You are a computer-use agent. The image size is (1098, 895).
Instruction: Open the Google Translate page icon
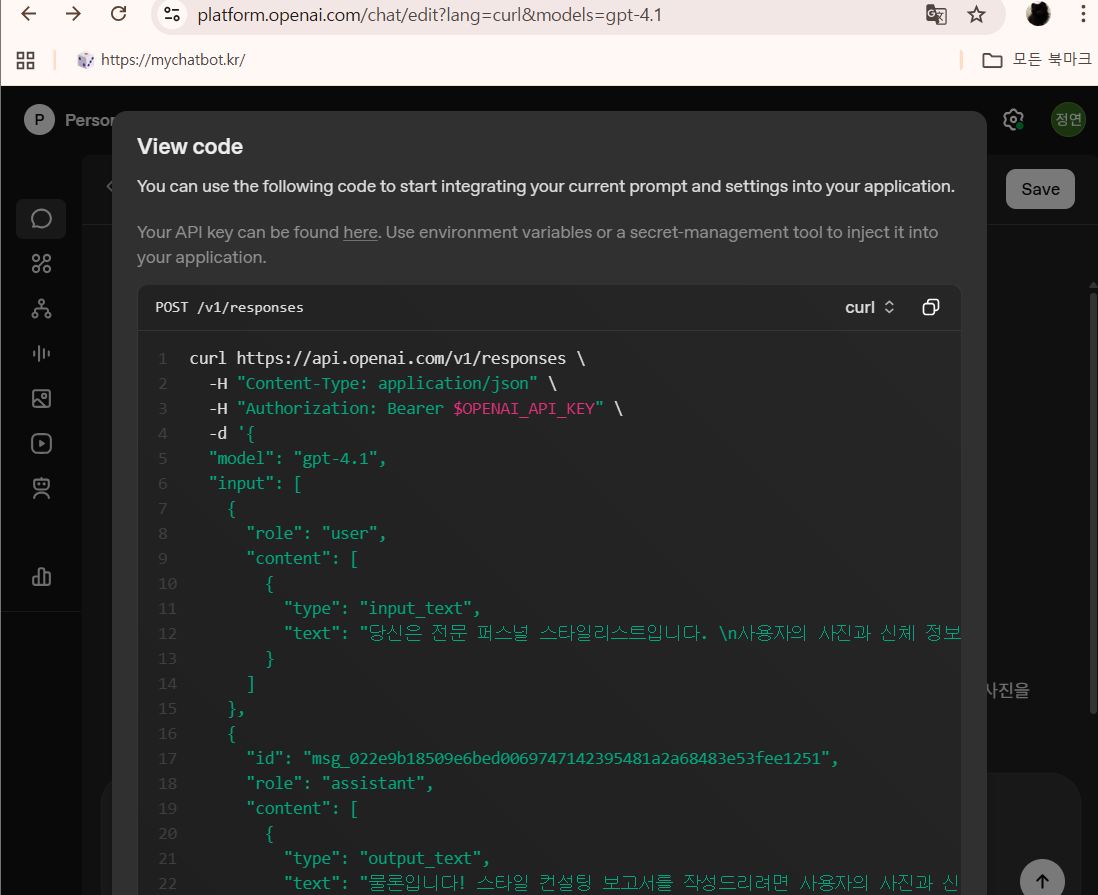(936, 15)
